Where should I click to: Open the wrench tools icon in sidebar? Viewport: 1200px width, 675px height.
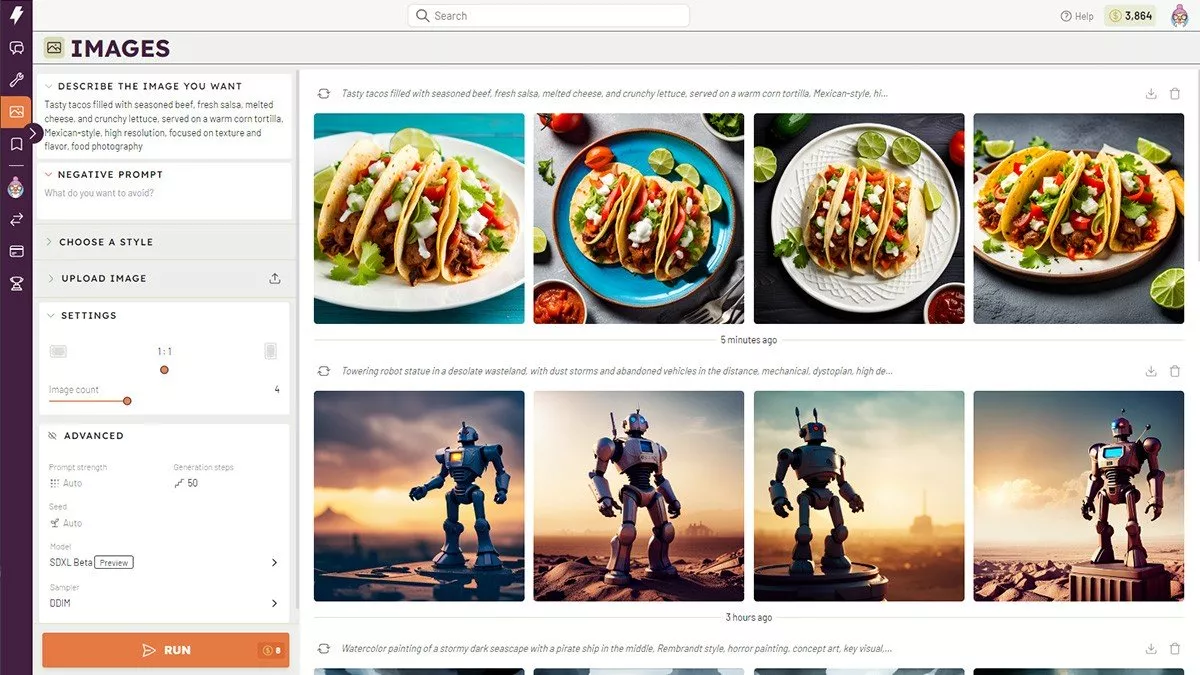coord(16,80)
